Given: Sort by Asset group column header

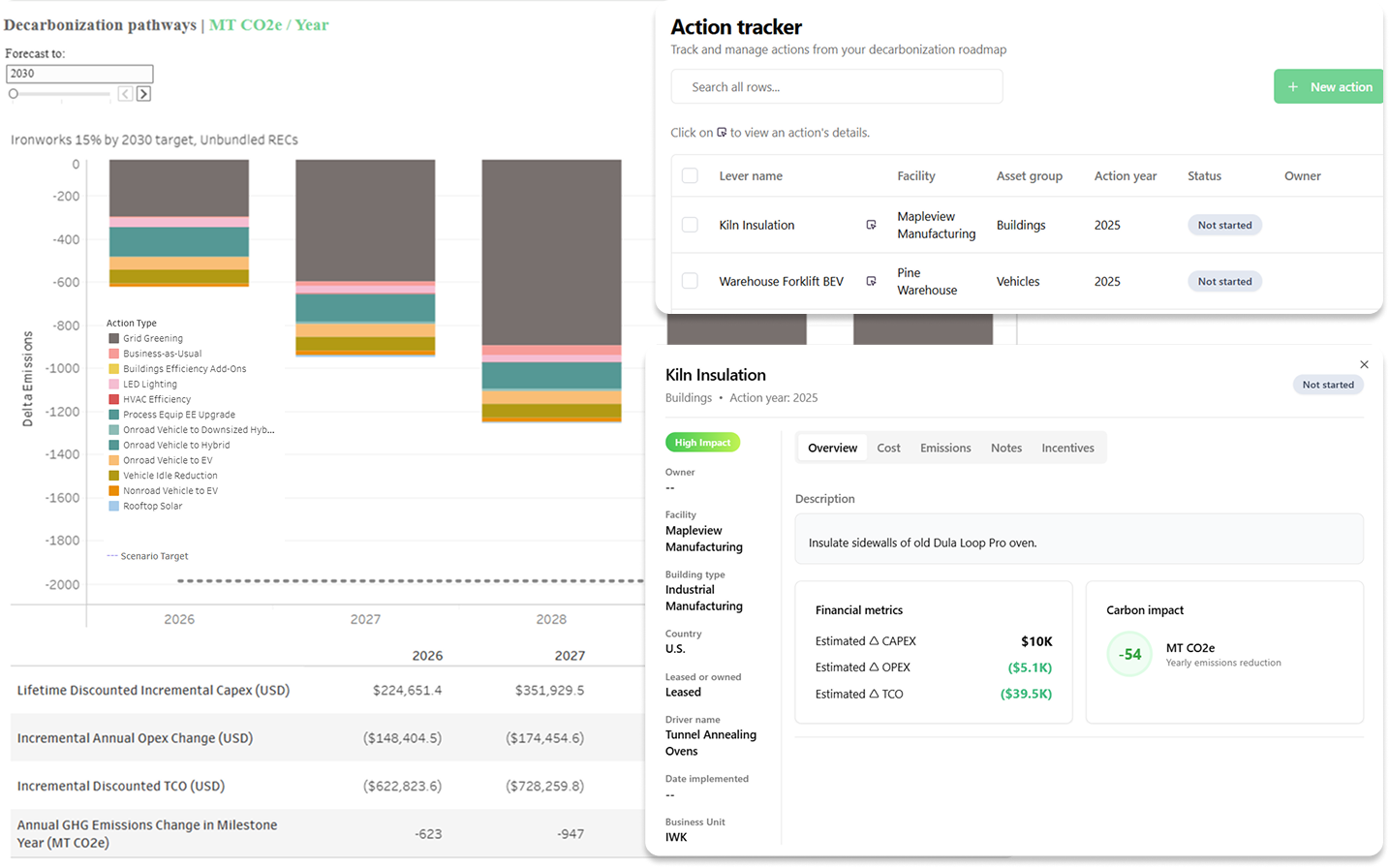Looking at the screenshot, I should pos(1030,176).
